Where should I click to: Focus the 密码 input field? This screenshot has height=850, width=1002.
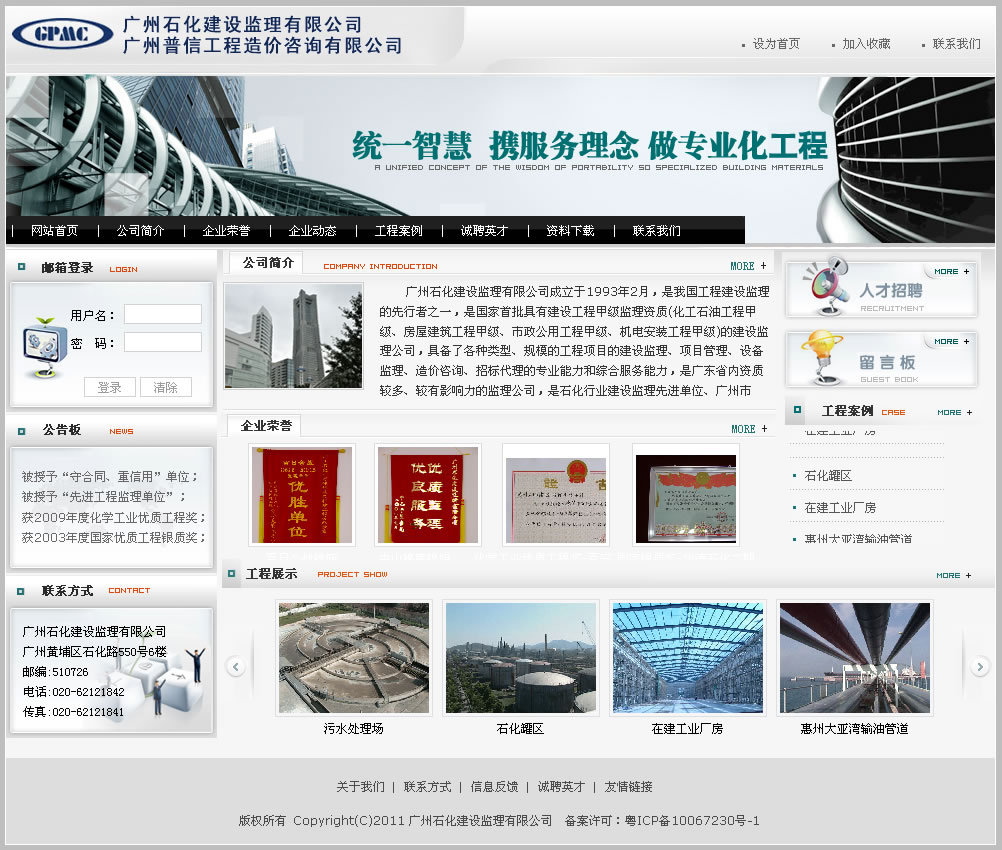[163, 342]
